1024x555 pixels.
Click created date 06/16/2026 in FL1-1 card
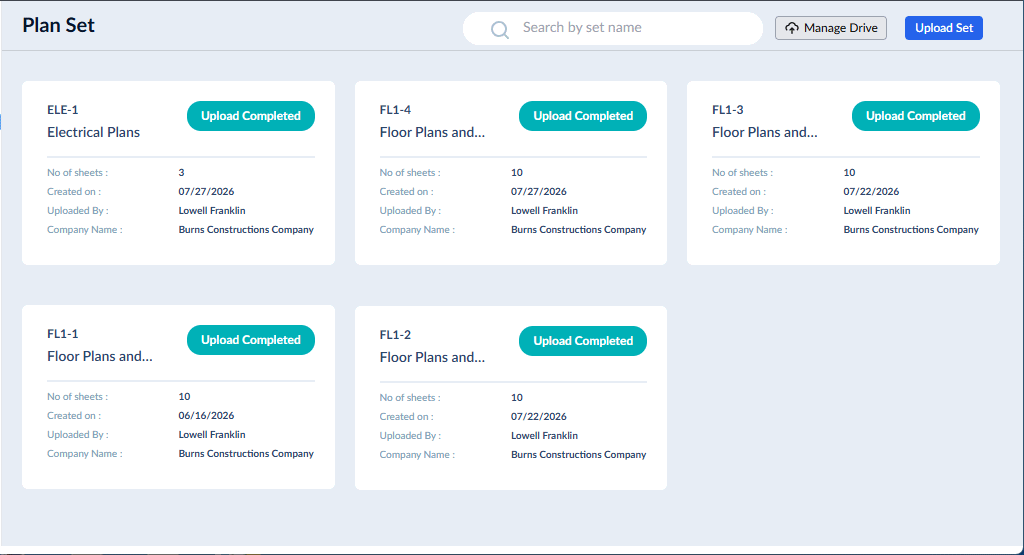point(206,415)
